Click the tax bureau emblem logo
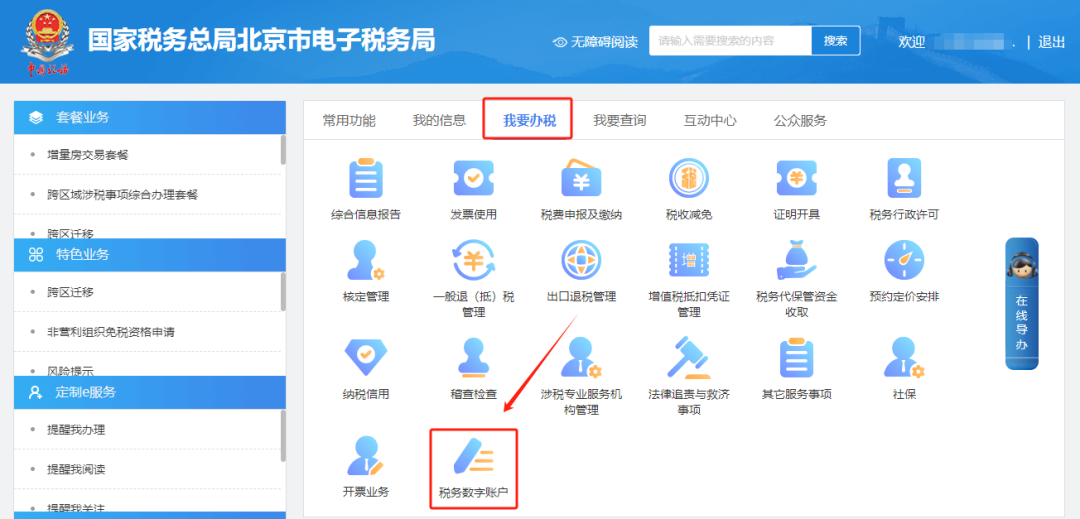The width and height of the screenshot is (1080, 519). click(49, 41)
